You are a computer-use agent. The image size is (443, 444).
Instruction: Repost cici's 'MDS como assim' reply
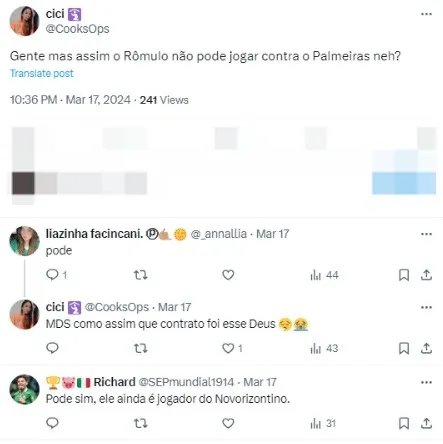point(140,348)
